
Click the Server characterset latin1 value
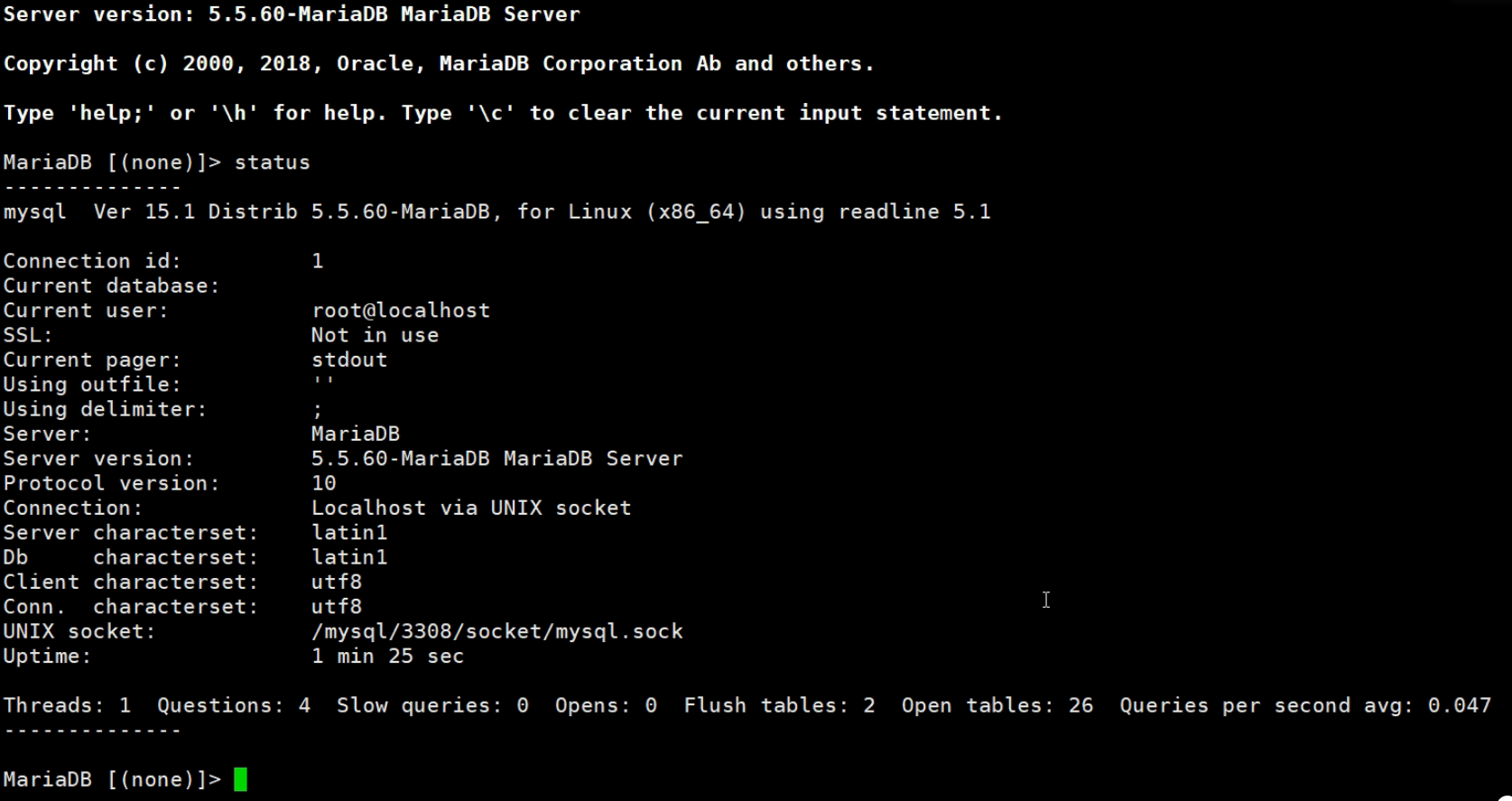click(x=348, y=533)
